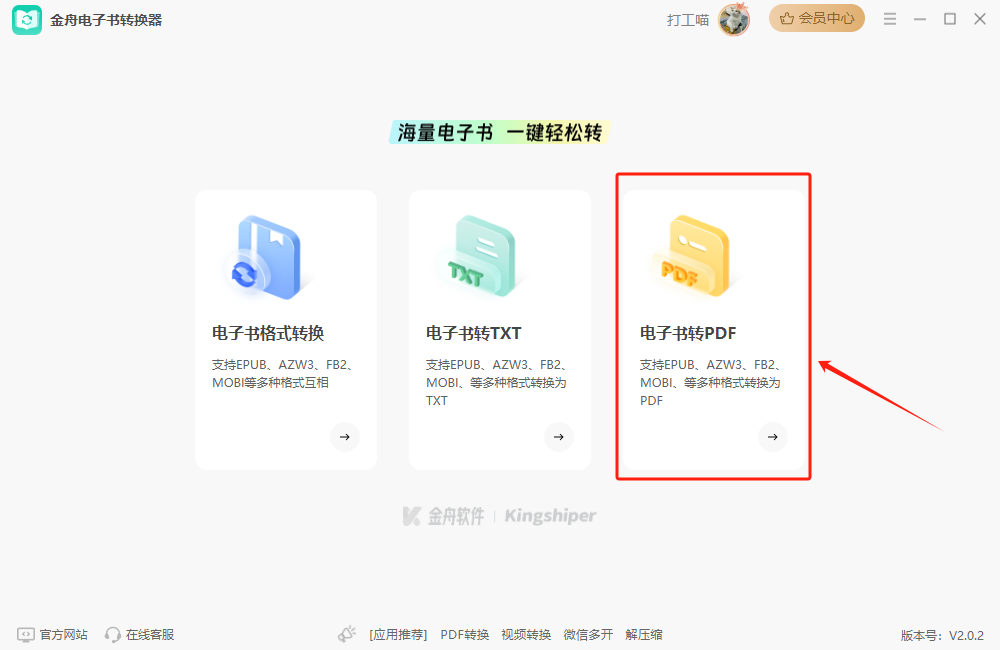Click the 电子书转PDF card description text

pyautogui.click(x=711, y=383)
